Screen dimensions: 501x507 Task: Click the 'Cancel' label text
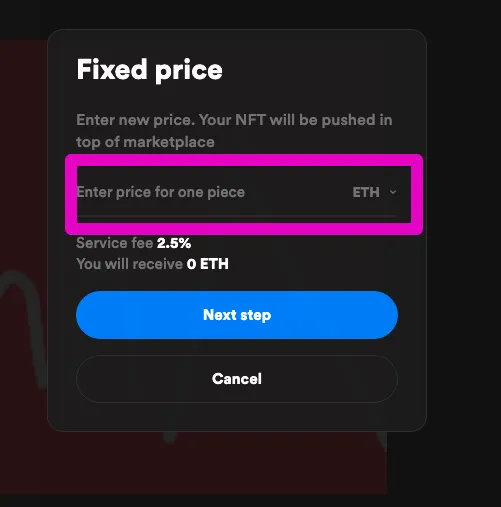(x=237, y=379)
